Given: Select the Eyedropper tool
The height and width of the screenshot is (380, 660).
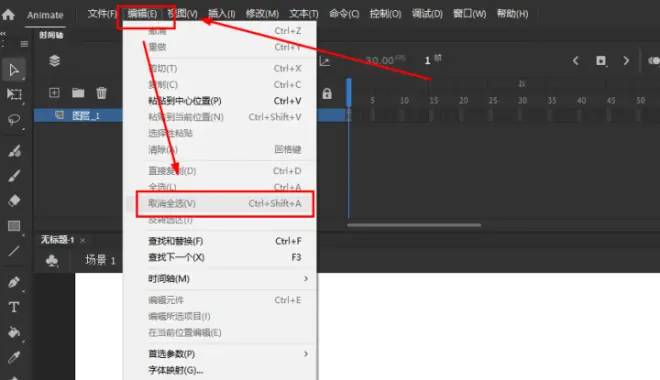Looking at the screenshot, I should point(14,357).
